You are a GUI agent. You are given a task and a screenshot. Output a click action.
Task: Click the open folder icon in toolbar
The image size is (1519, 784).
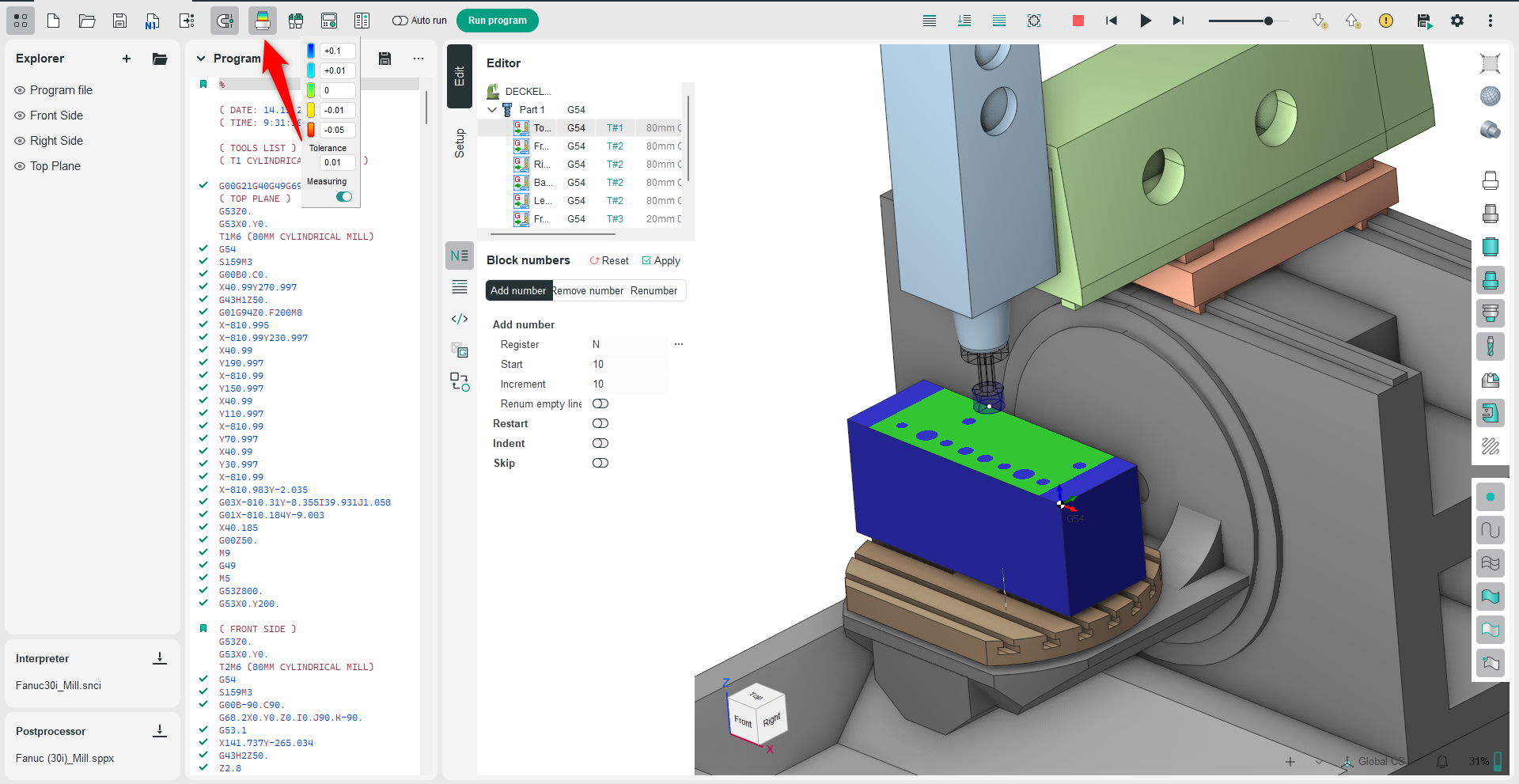87,21
